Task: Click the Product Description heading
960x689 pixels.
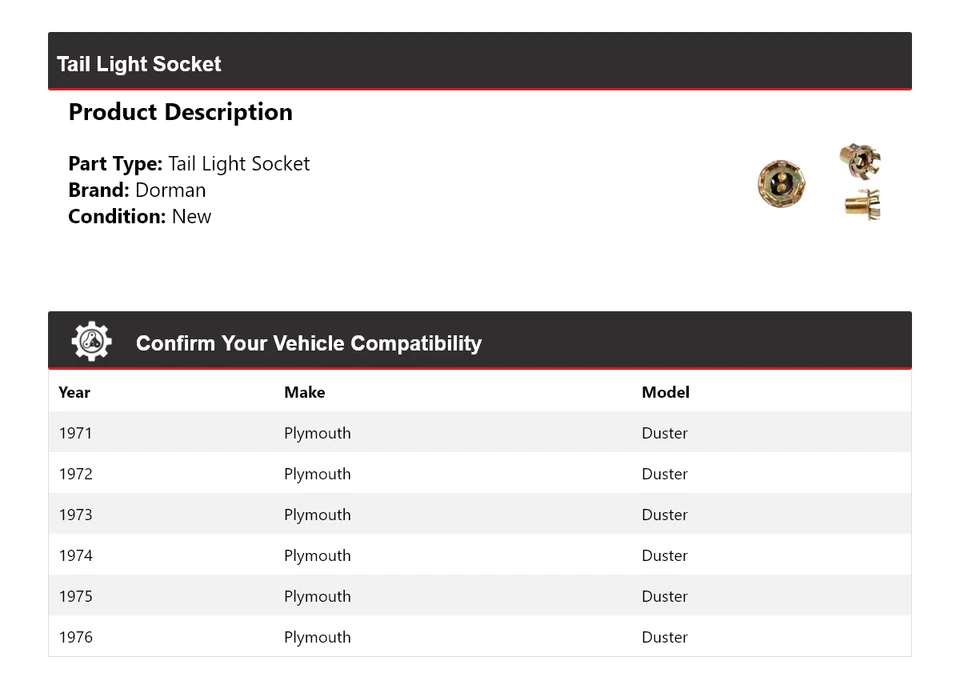Action: [180, 112]
